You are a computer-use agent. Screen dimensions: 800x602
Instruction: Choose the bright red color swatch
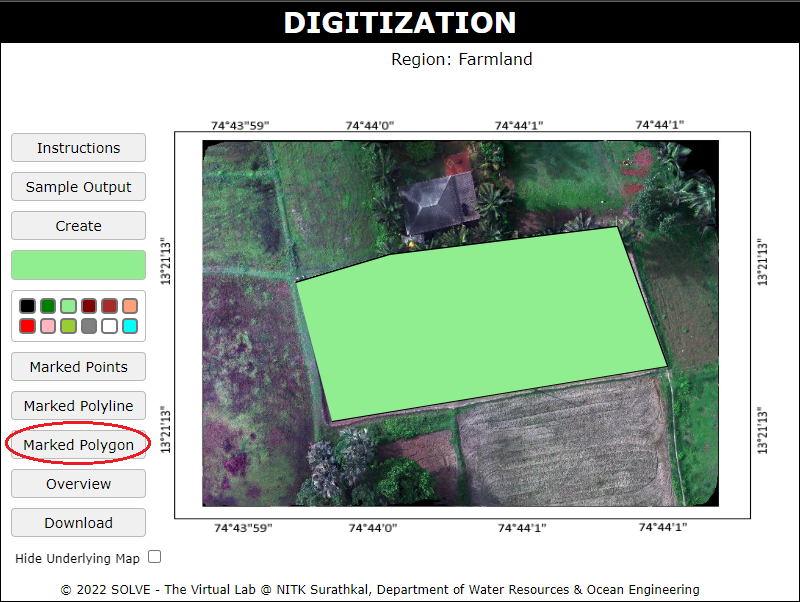tap(27, 326)
